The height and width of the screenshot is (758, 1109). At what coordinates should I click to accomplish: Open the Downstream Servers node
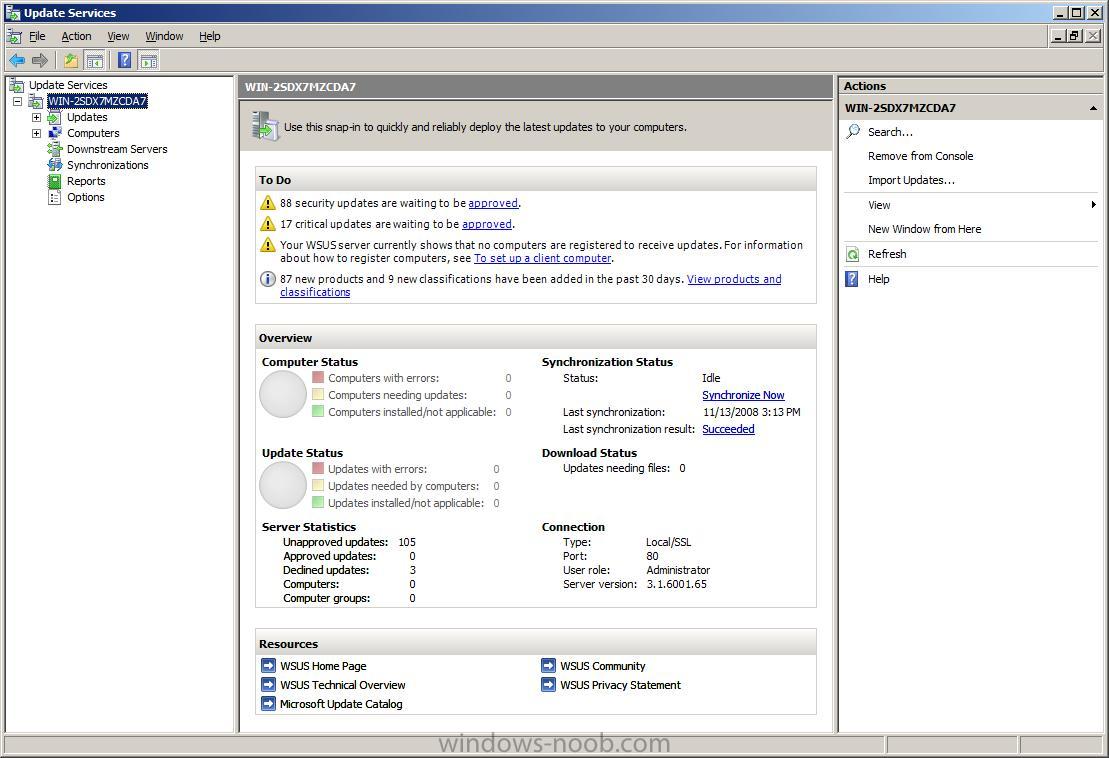click(x=117, y=149)
